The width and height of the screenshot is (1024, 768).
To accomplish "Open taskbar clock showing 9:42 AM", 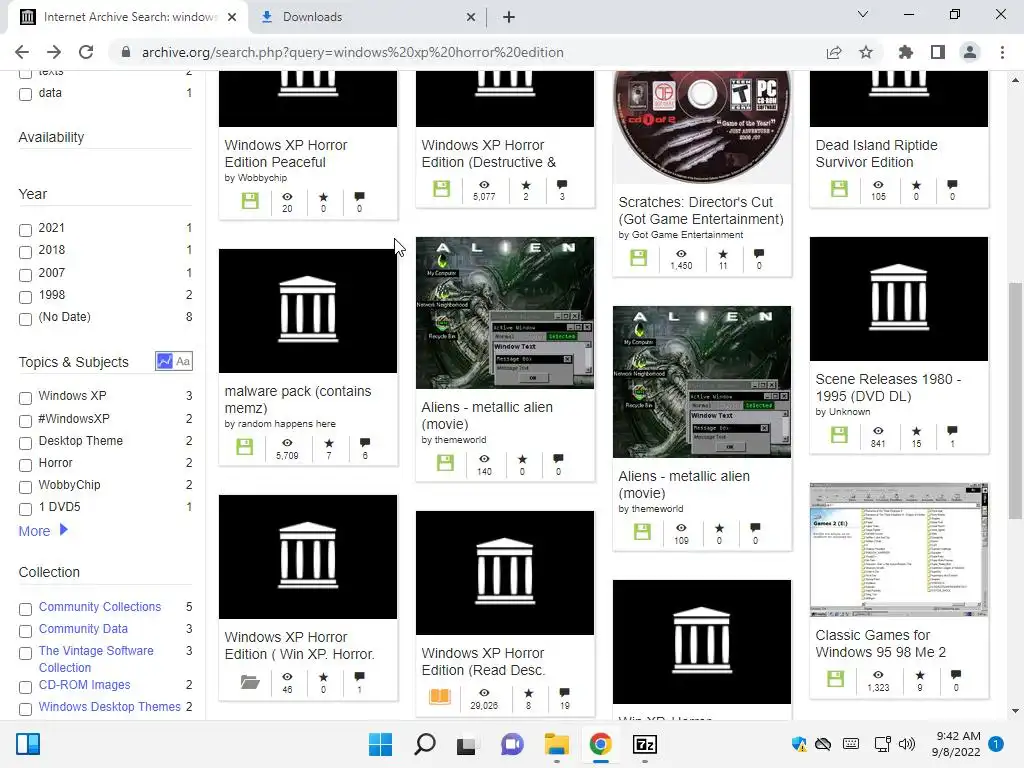I will point(955,744).
